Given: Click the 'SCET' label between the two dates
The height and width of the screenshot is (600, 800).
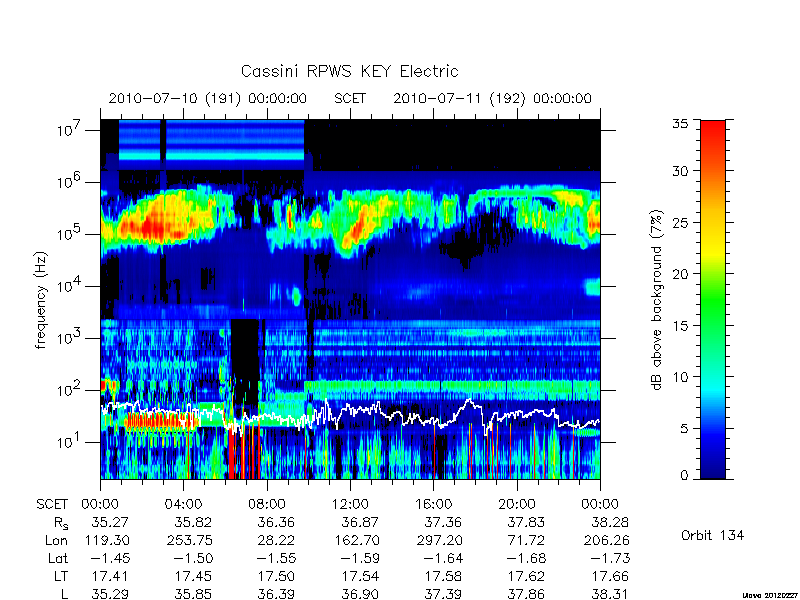Looking at the screenshot, I should point(350,98).
